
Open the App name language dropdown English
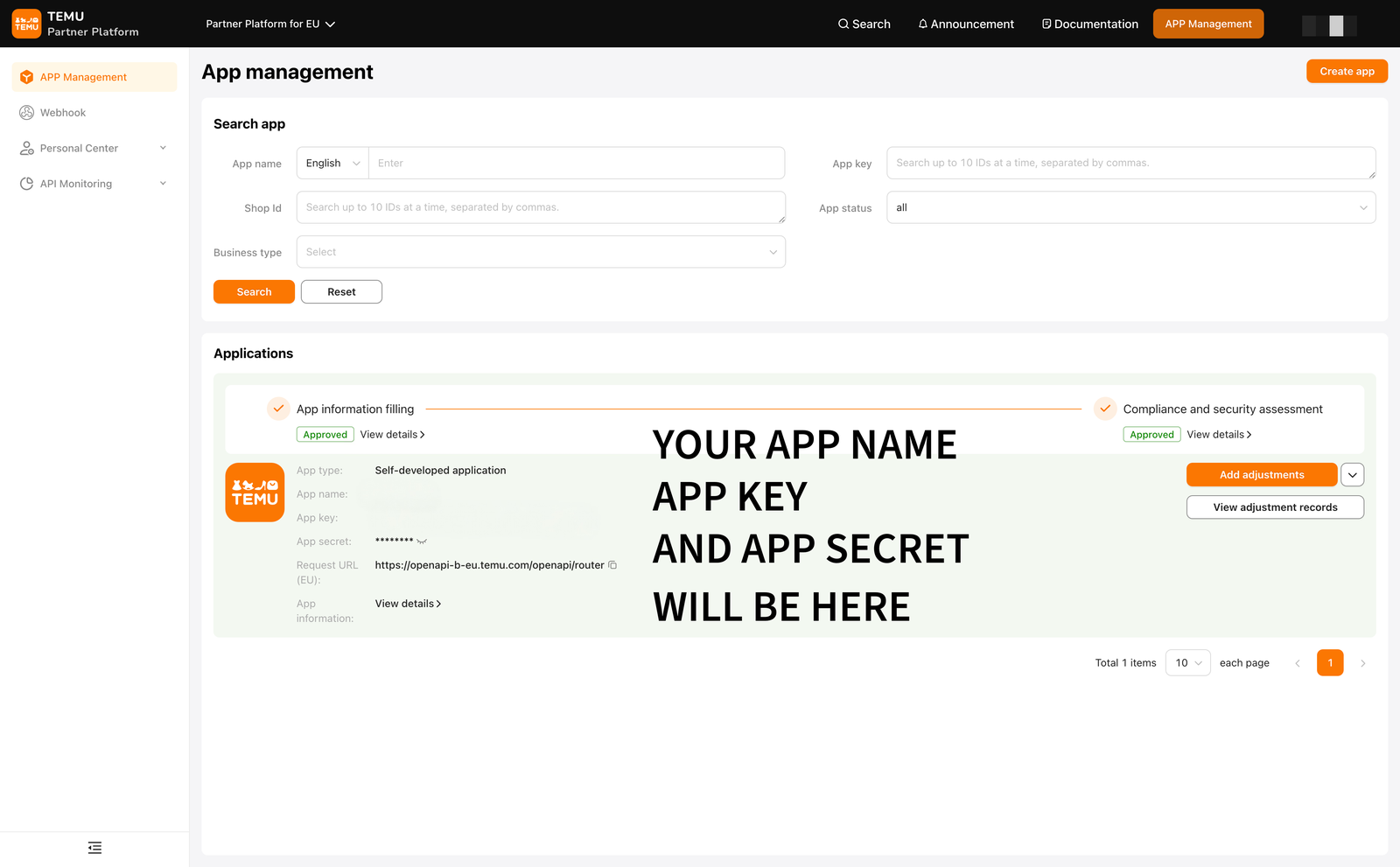(x=332, y=163)
